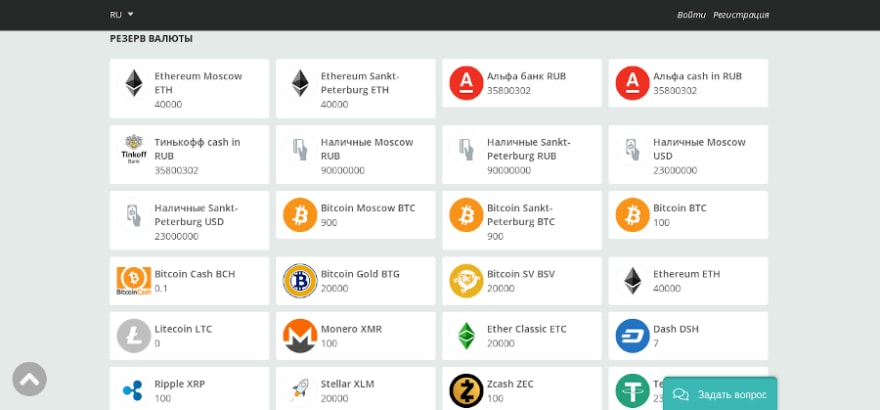Click the Наличные Moscow RUB cash icon
880x410 pixels.
coord(300,149)
